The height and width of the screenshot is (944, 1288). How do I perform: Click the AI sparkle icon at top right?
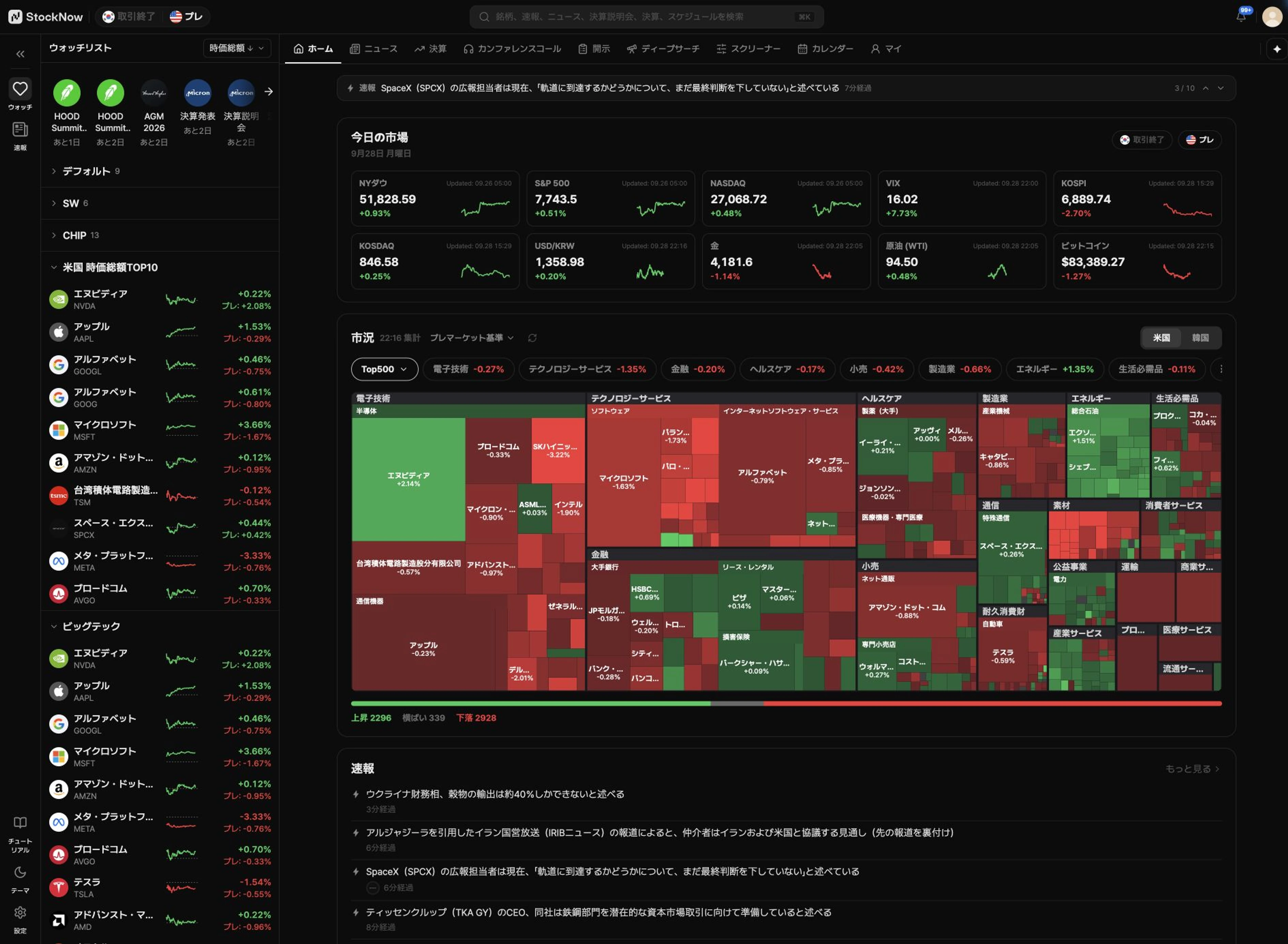click(1276, 49)
